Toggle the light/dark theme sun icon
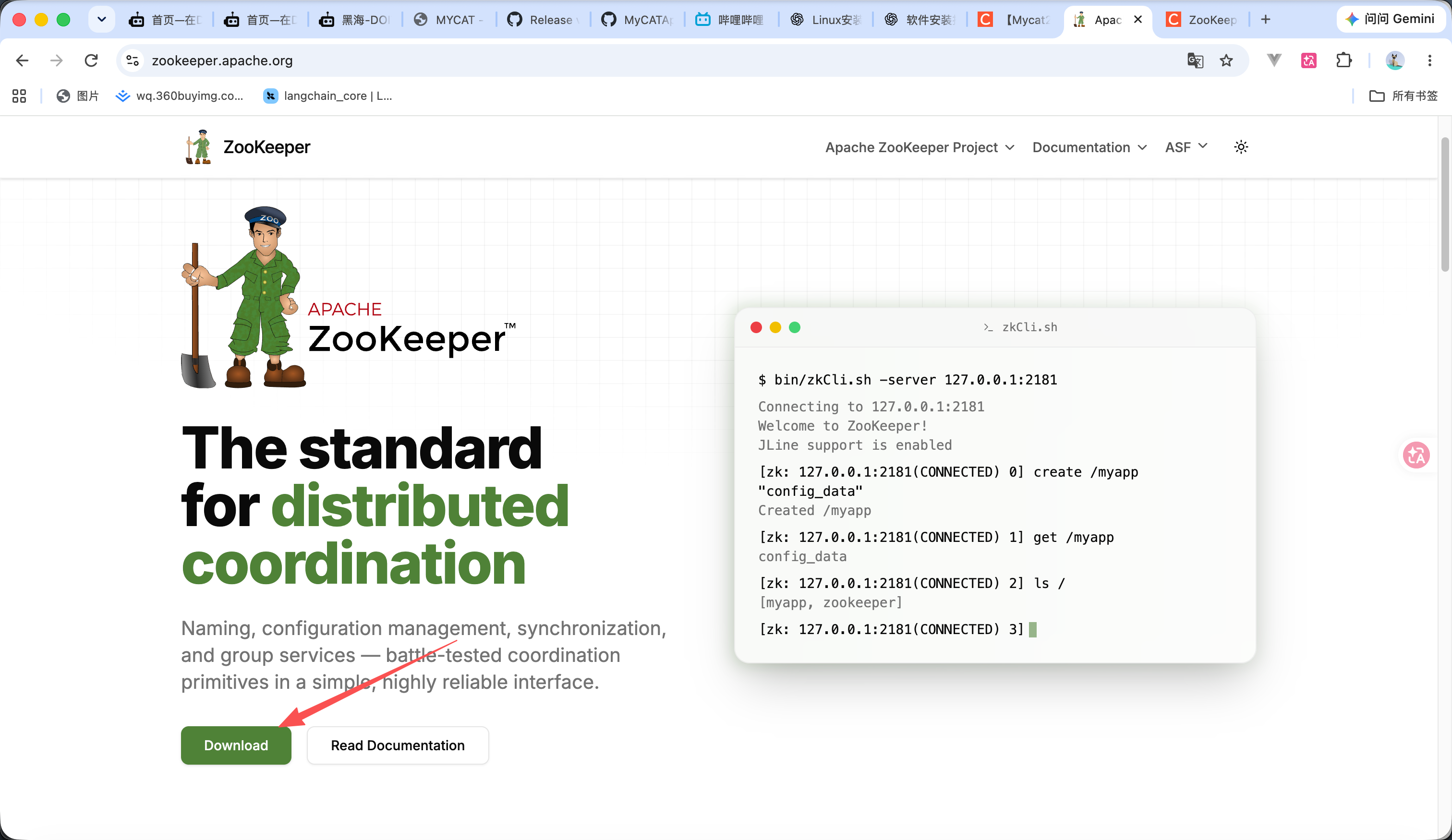 [x=1241, y=147]
